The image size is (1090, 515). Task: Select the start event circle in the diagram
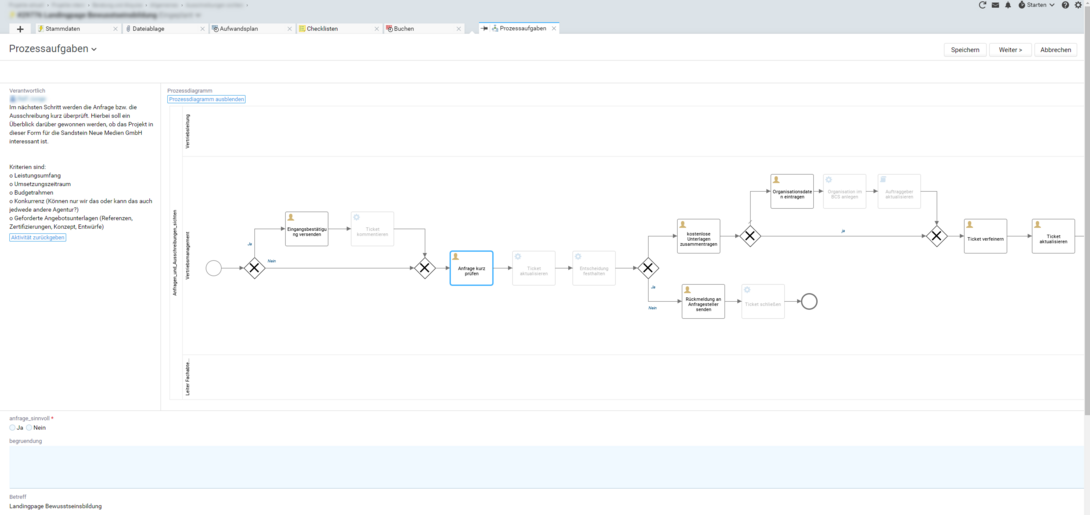coord(214,268)
